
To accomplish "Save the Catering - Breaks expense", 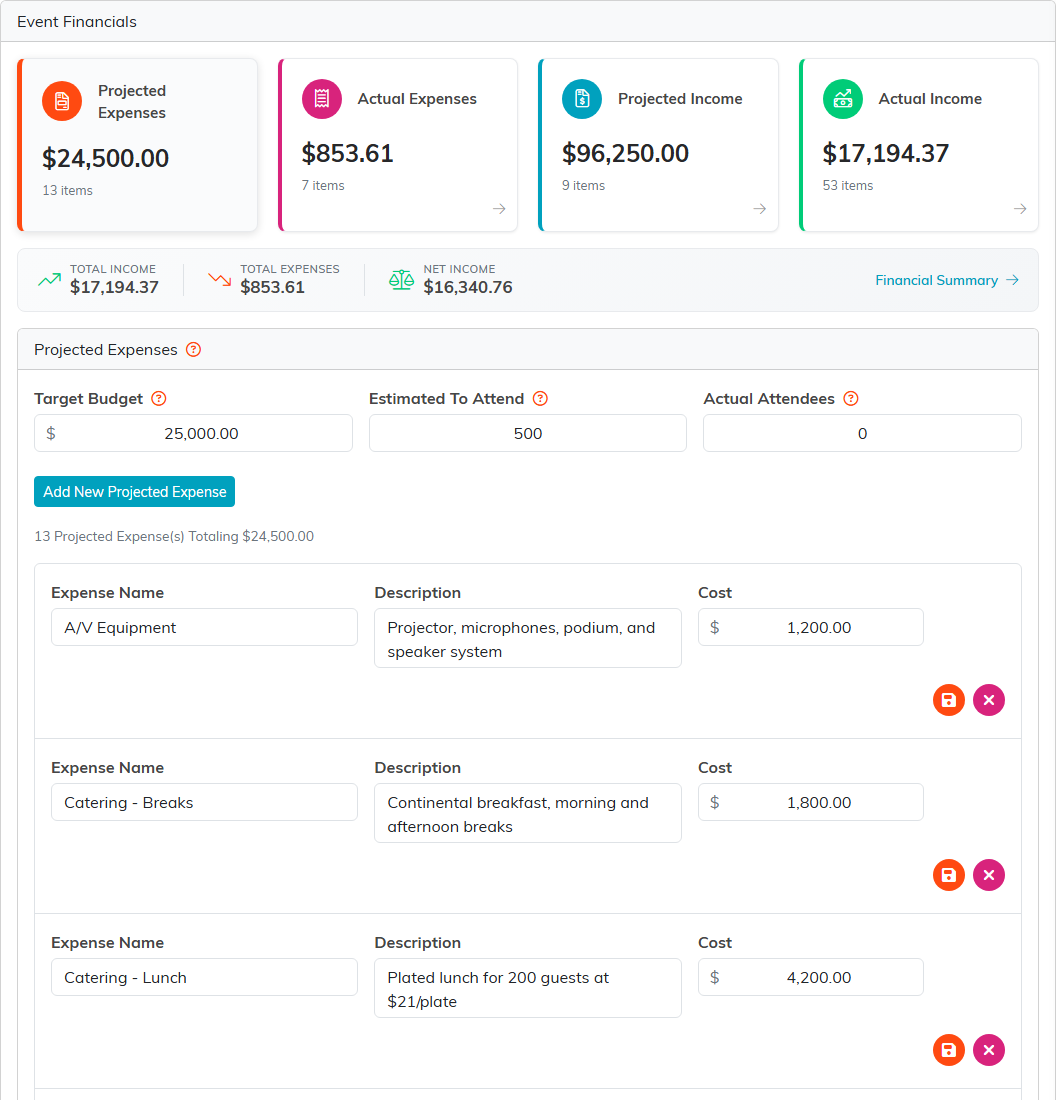I will click(x=949, y=875).
